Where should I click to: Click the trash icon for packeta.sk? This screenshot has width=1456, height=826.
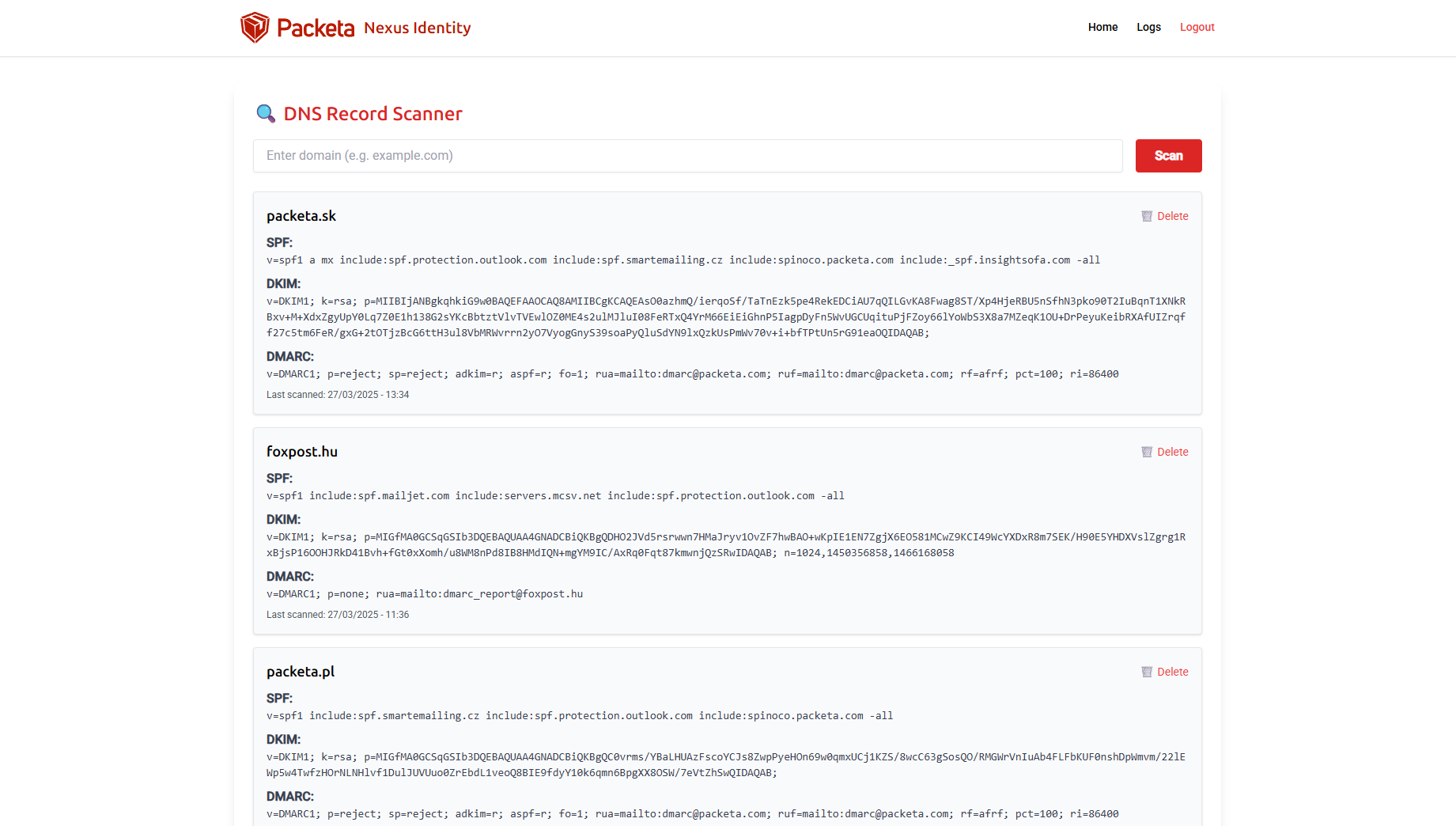point(1146,217)
